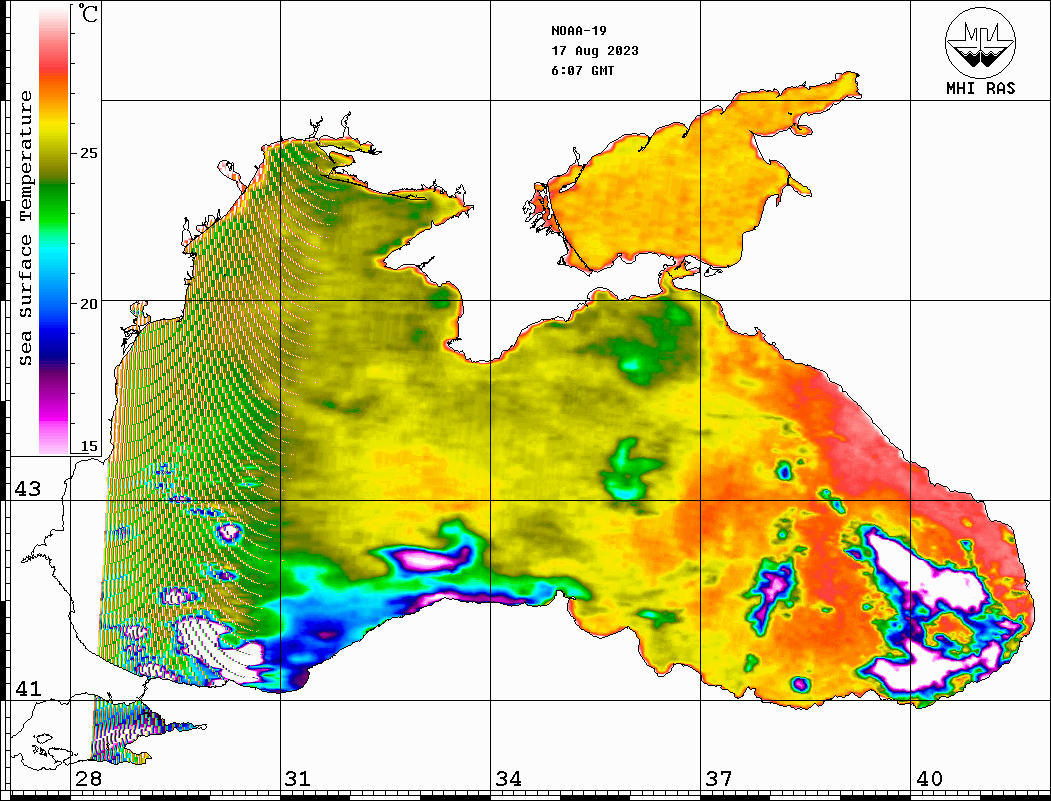
Task: Click the "MHI RAS" caption text
Action: pyautogui.click(x=980, y=88)
